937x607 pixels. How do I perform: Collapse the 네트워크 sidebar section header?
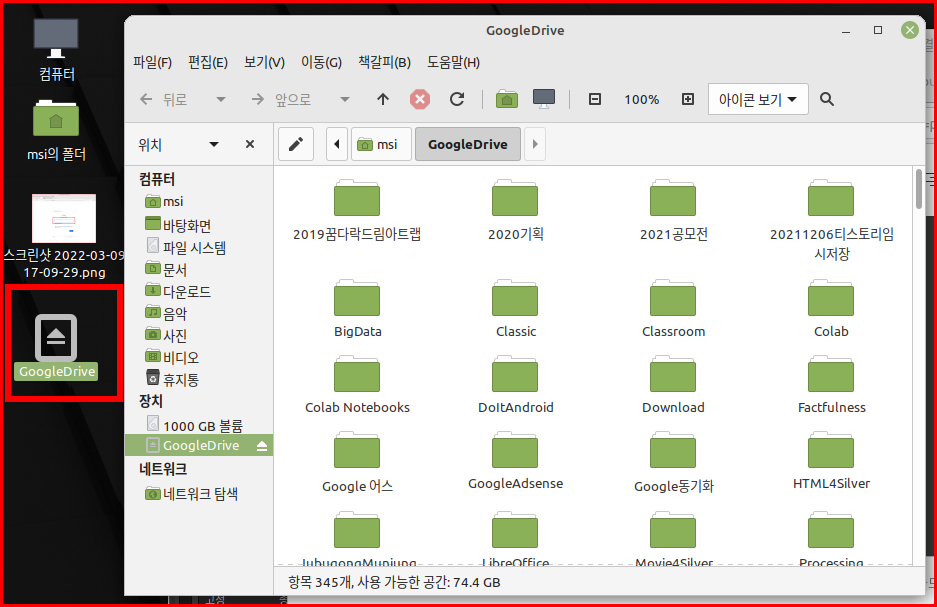163,470
